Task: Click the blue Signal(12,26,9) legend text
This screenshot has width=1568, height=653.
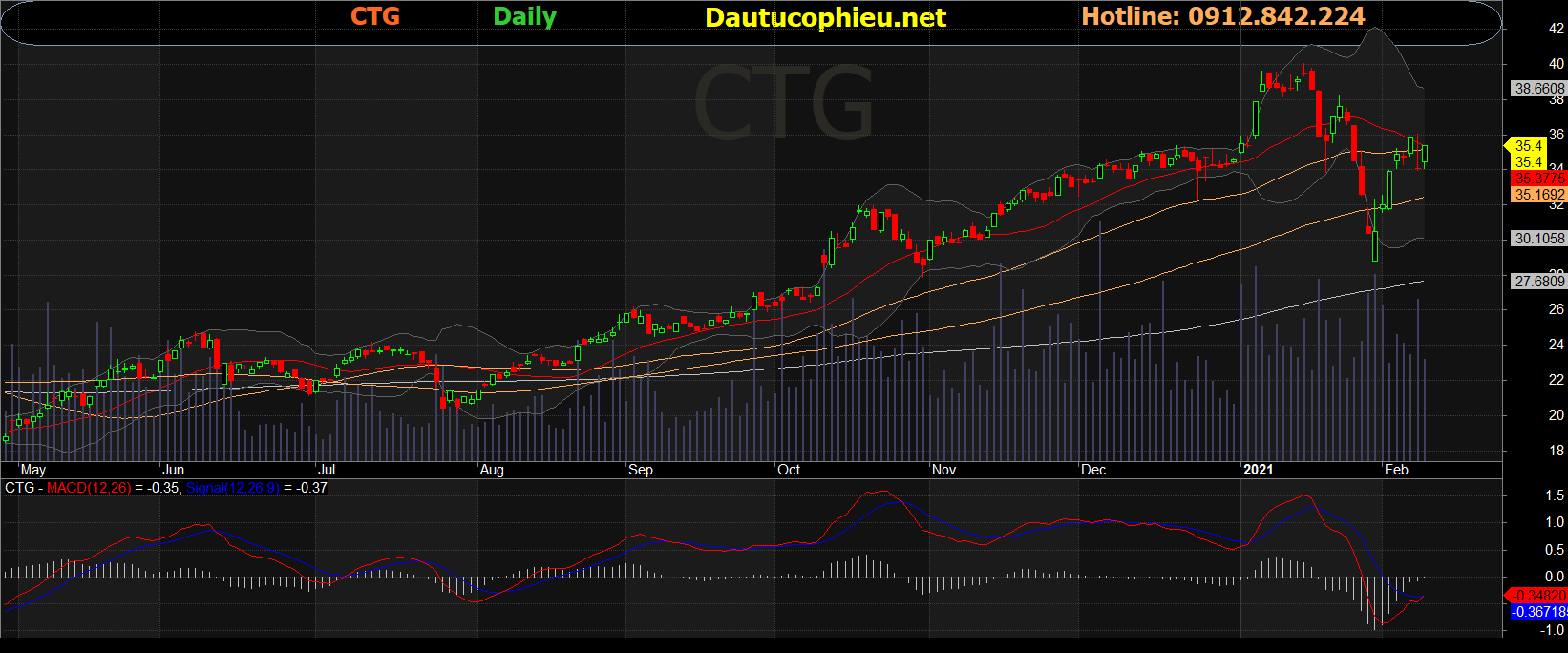Action: [232, 488]
